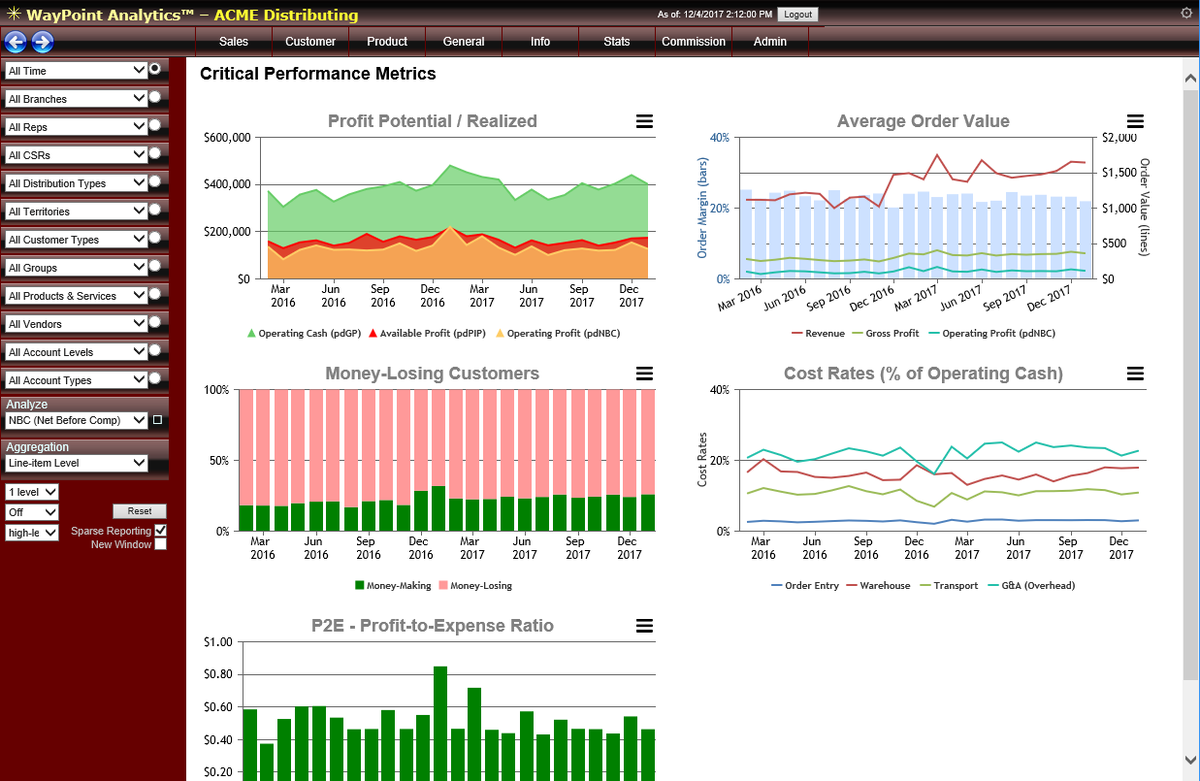The image size is (1200, 781).
Task: Select the All Branches radio button
Action: pos(156,98)
